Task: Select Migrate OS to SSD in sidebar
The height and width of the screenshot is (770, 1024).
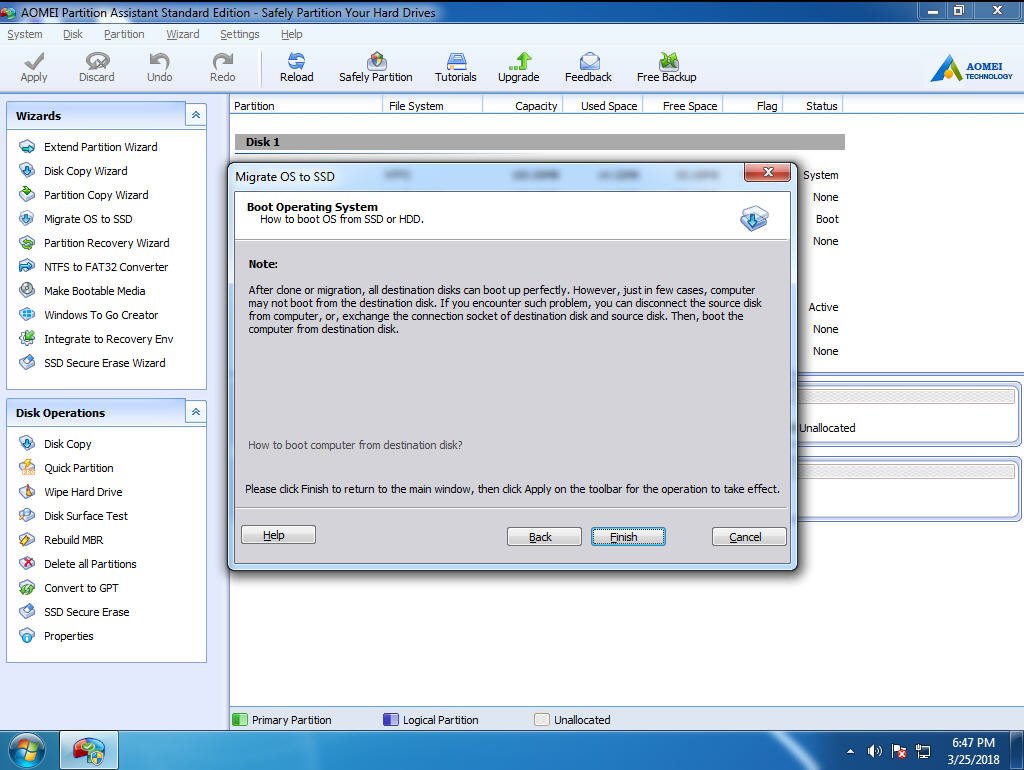Action: [88, 219]
